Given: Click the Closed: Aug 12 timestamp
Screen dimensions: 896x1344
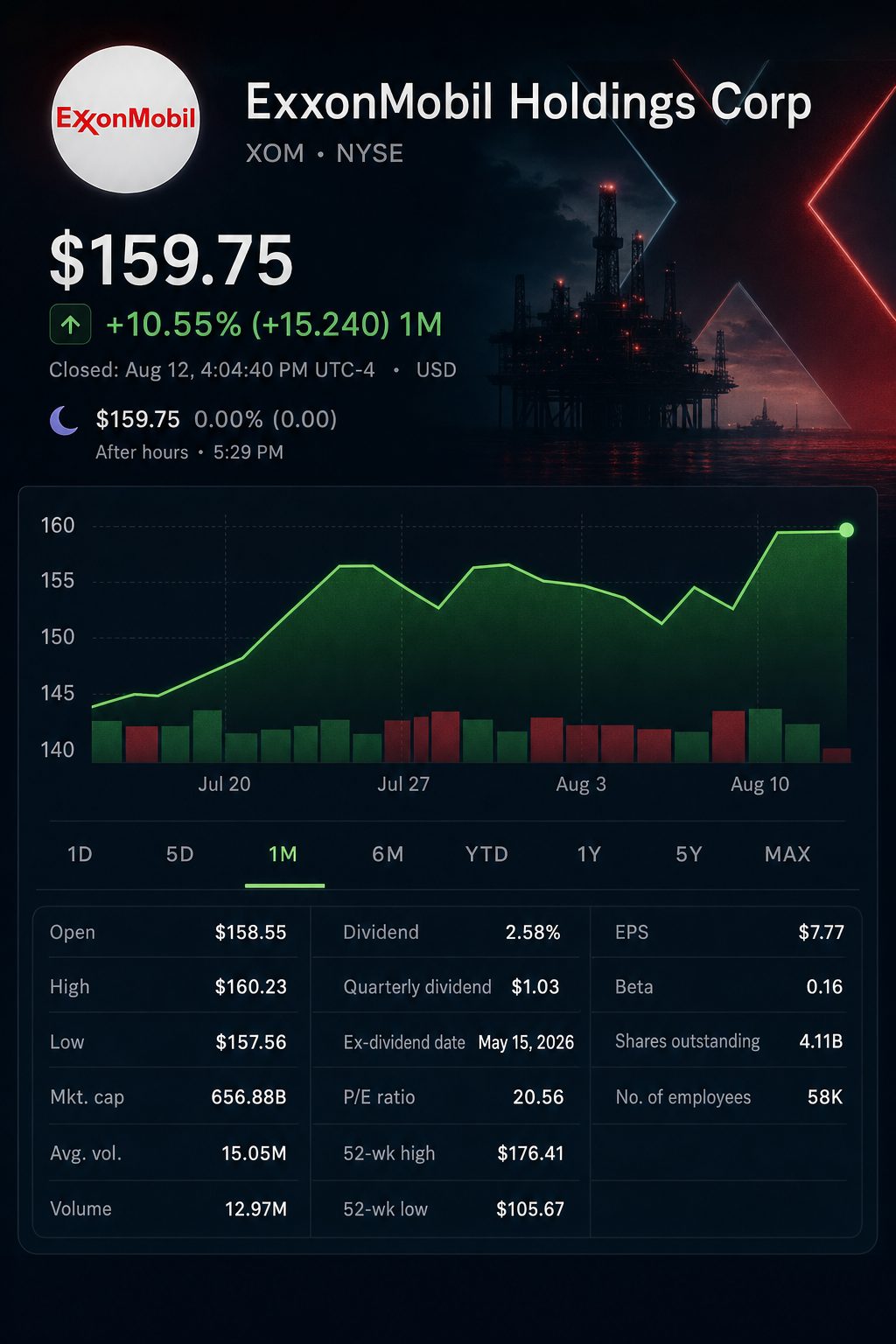Looking at the screenshot, I should [x=212, y=370].
